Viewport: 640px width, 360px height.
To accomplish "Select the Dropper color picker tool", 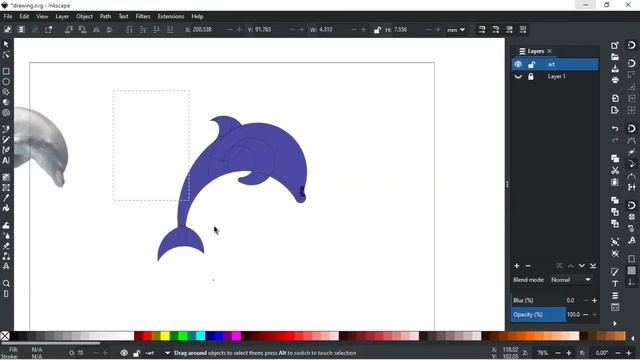I will [x=6, y=198].
